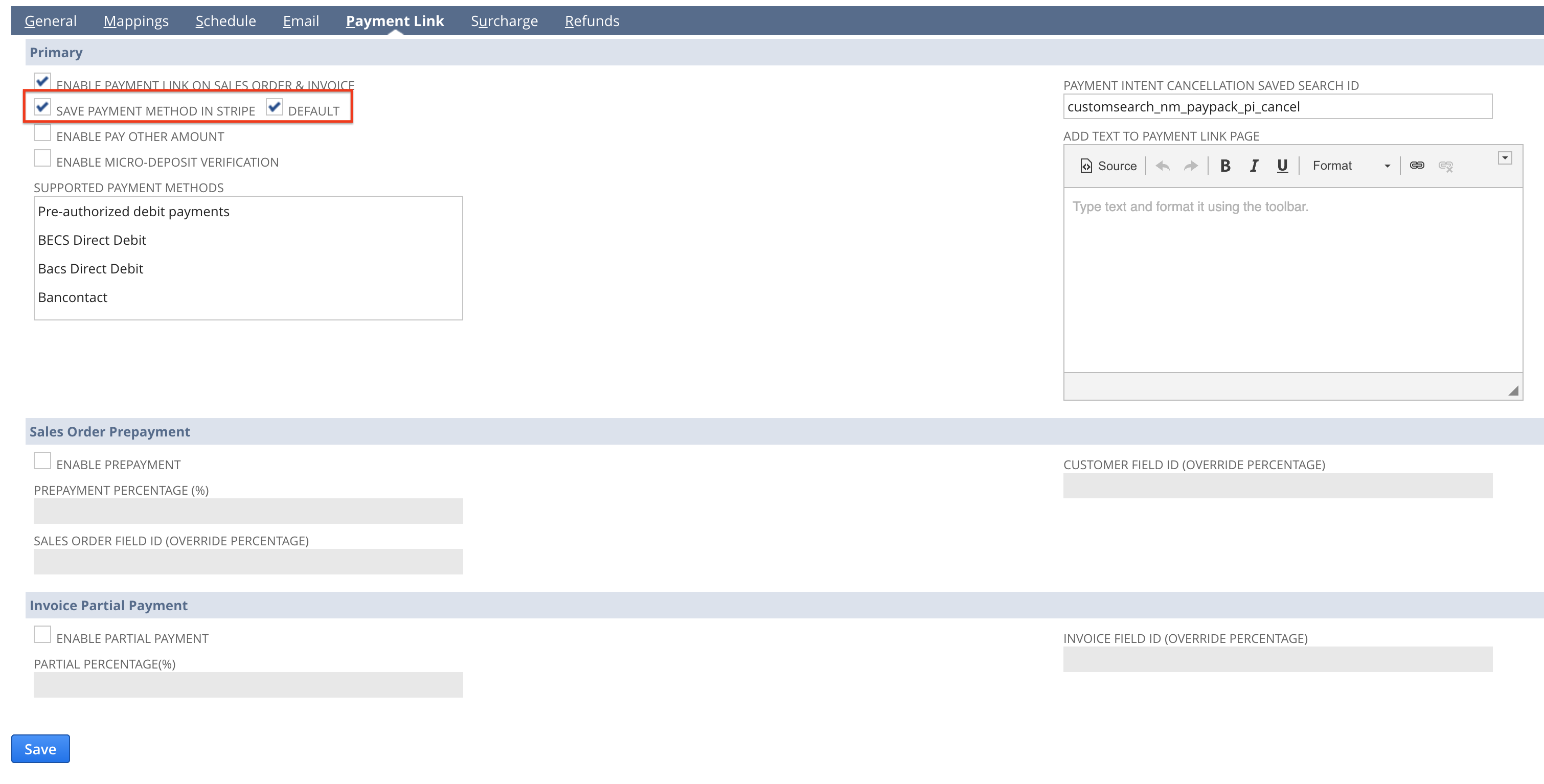
Task: Click the Invoice Partial Payment section header
Action: click(784, 606)
